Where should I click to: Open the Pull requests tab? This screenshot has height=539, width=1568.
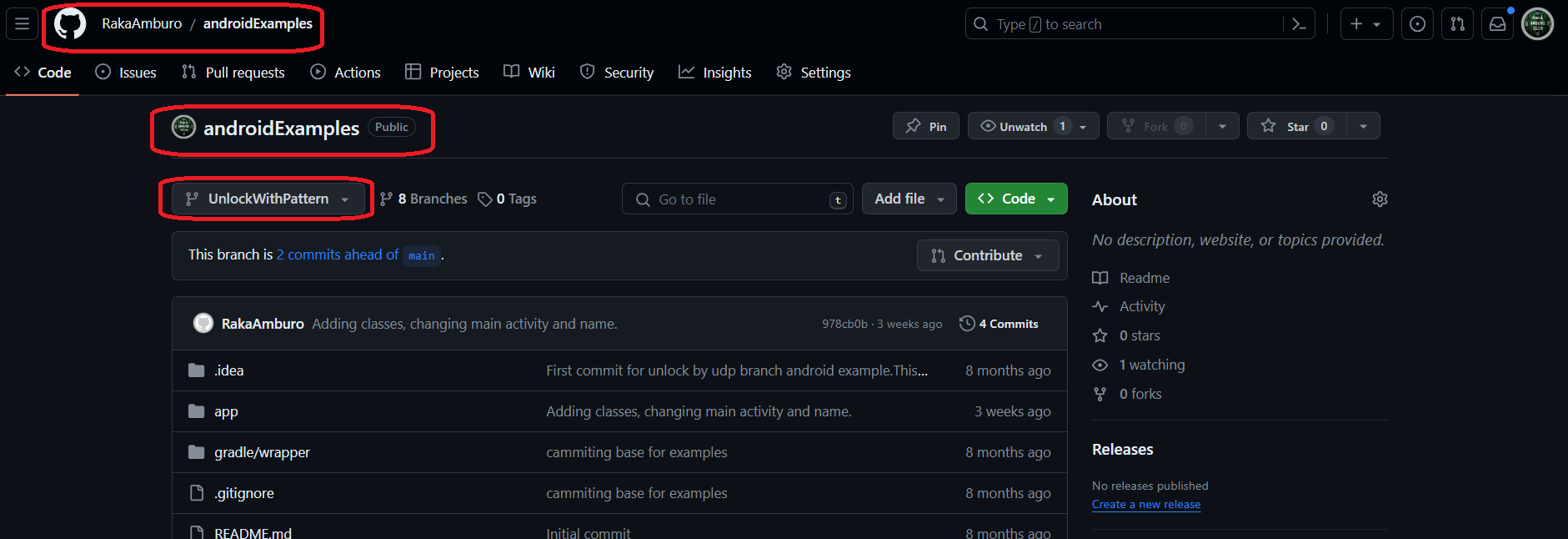[x=233, y=73]
